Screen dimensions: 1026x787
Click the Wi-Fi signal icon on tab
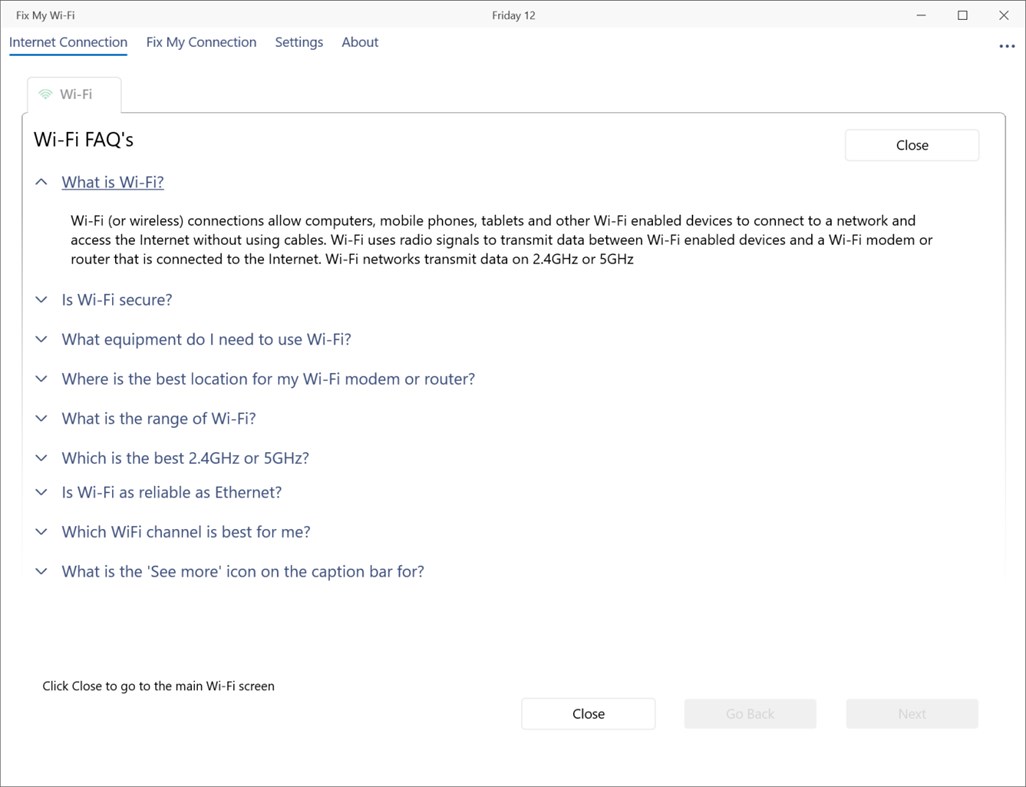[x=45, y=95]
